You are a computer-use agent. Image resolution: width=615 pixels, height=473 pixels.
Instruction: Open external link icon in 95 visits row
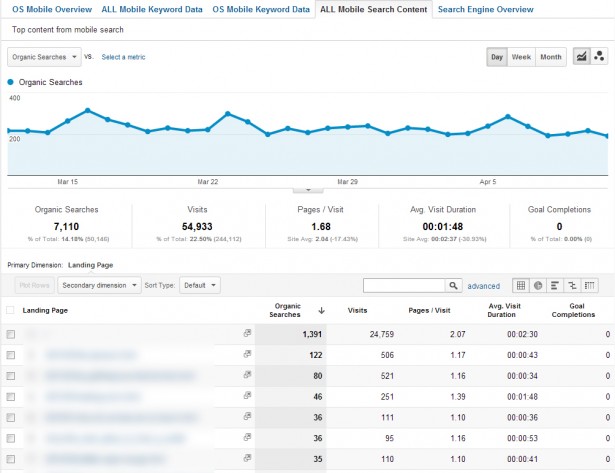click(247, 437)
